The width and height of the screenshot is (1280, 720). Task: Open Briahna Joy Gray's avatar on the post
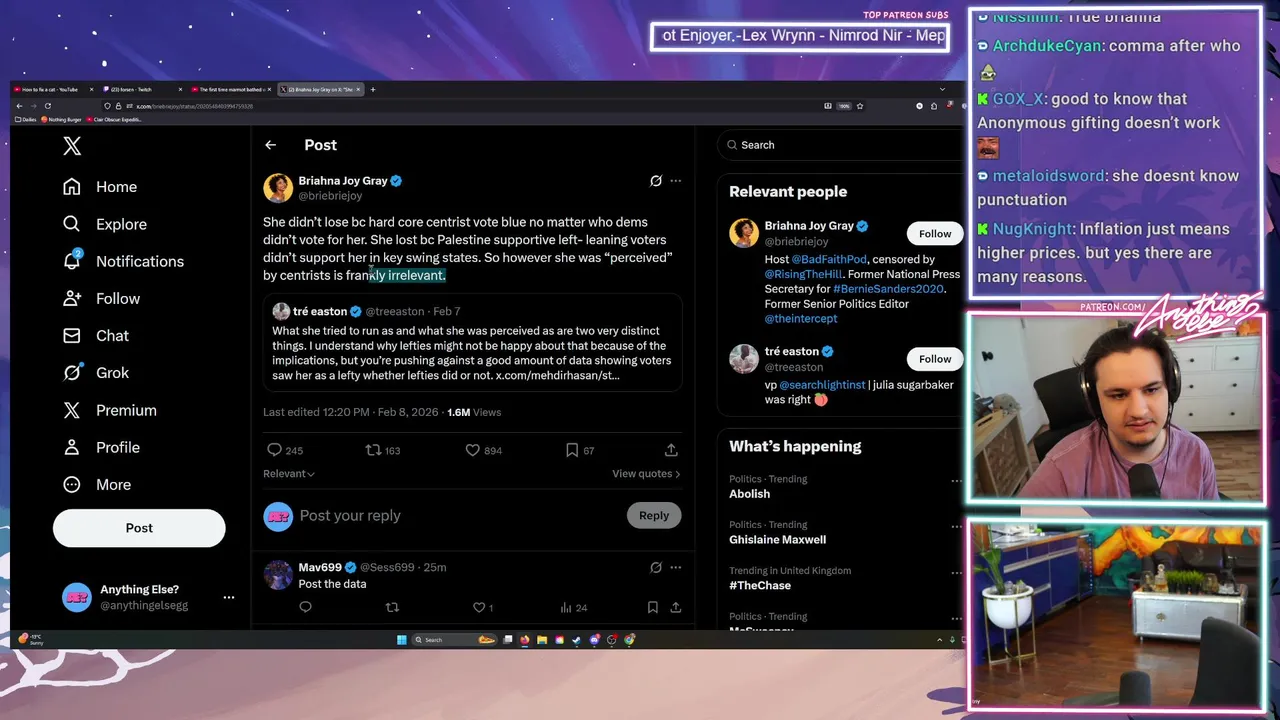tap(278, 188)
